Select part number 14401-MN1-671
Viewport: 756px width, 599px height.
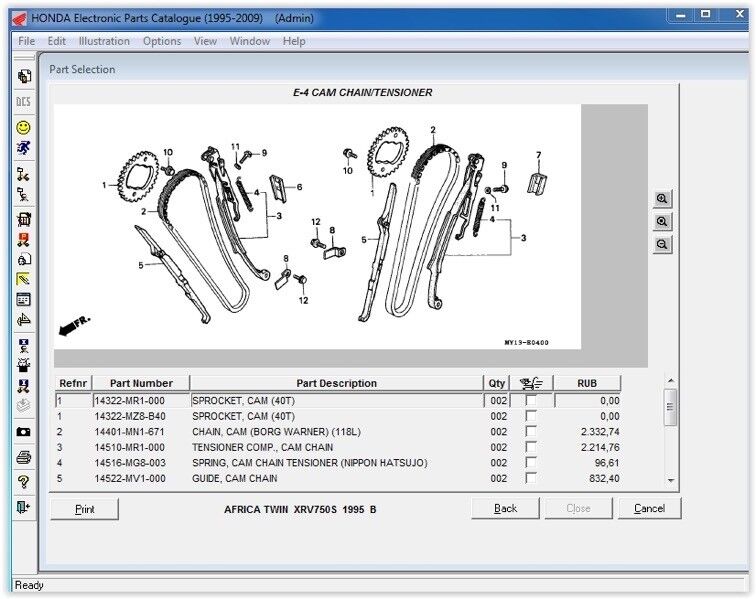click(x=130, y=432)
